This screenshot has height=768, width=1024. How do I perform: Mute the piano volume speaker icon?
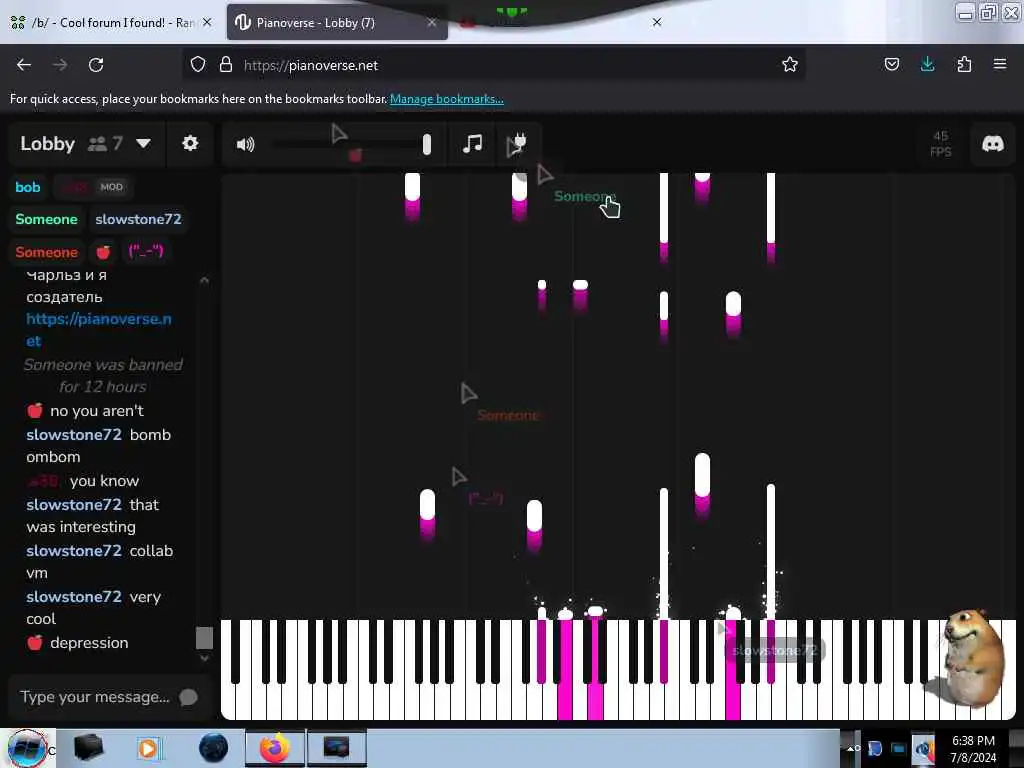tap(246, 144)
